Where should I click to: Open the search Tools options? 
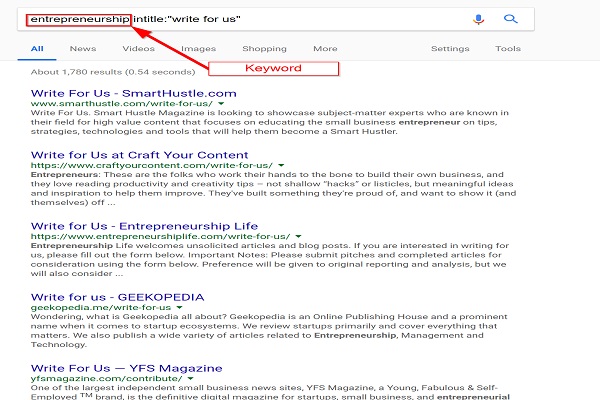click(508, 49)
